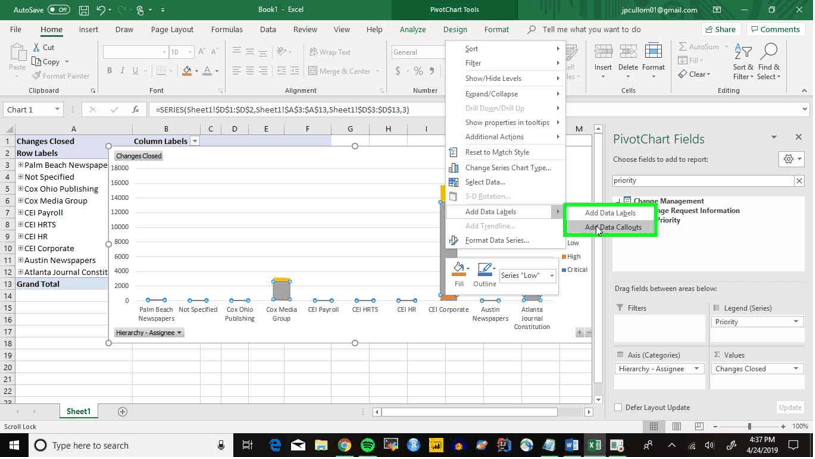Select Add Data Callouts submenu item
The height and width of the screenshot is (459, 815).
coord(612,227)
